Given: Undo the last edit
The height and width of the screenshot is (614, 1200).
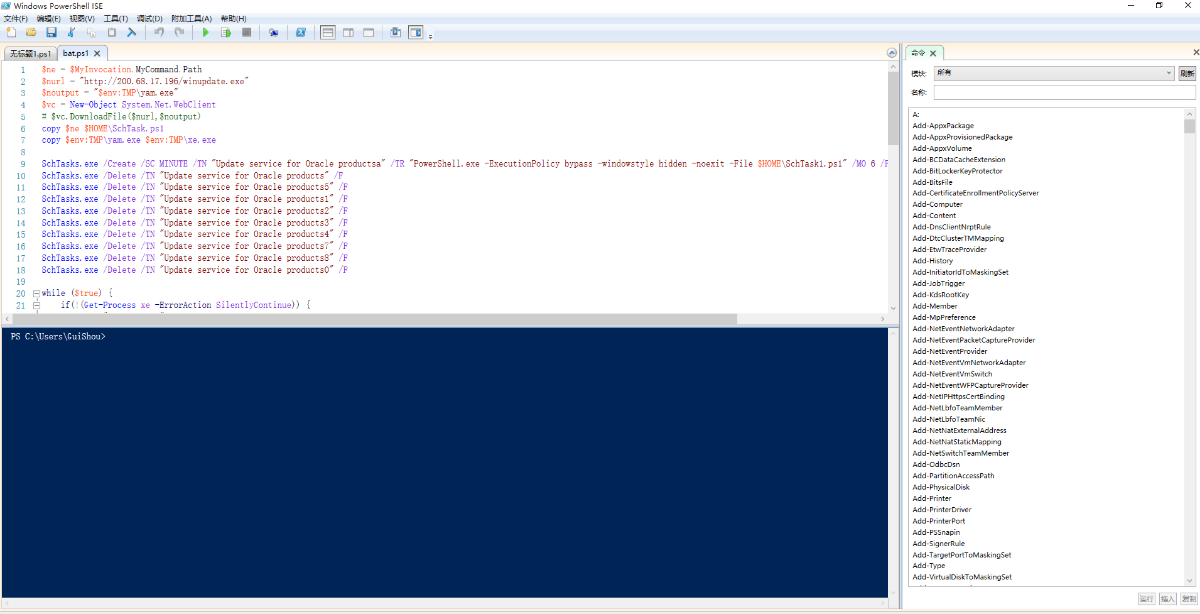Looking at the screenshot, I should pos(159,33).
